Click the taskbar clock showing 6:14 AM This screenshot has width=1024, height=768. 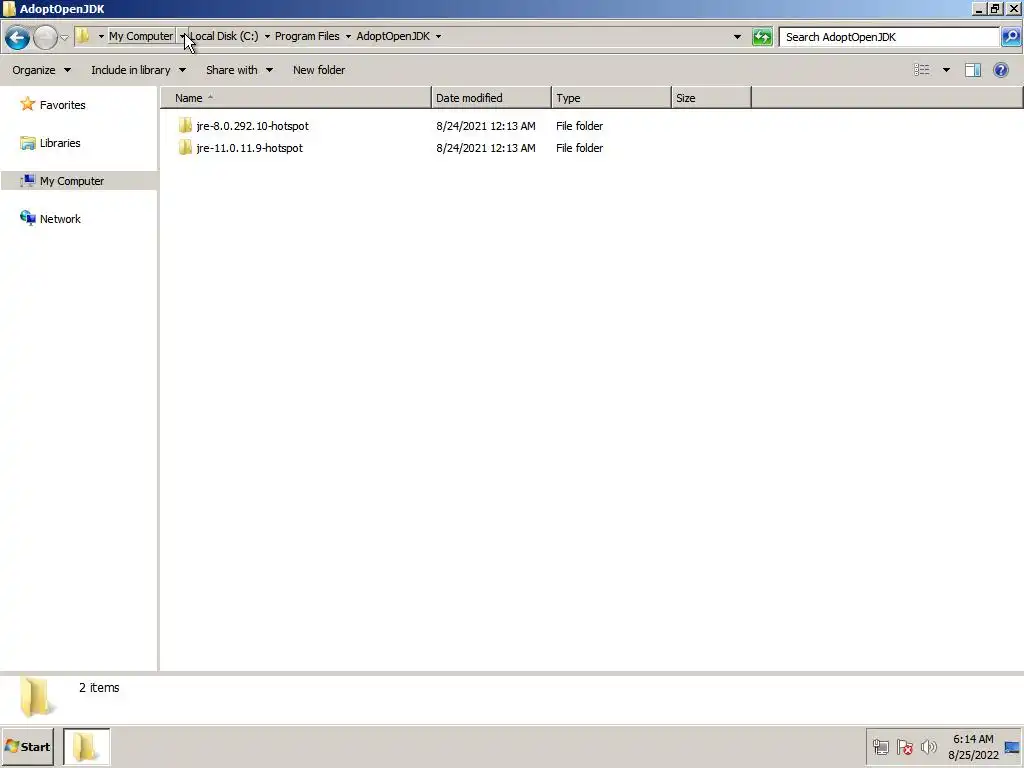click(x=973, y=747)
